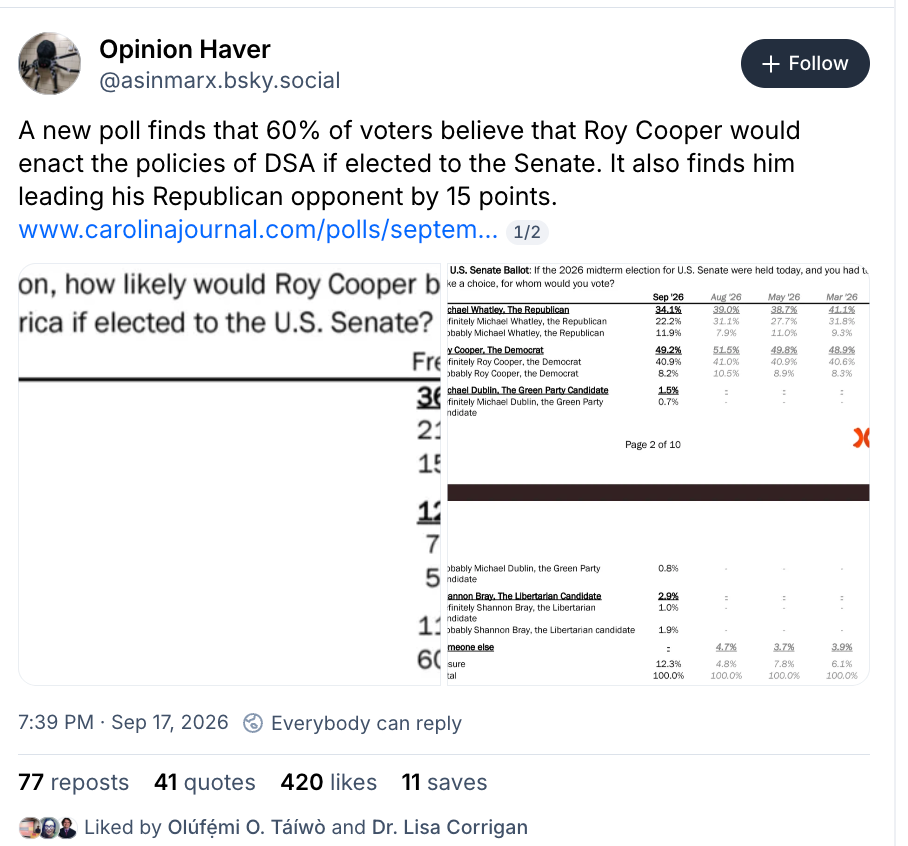View the 41 quotes list
The height and width of the screenshot is (846, 908).
click(x=204, y=782)
